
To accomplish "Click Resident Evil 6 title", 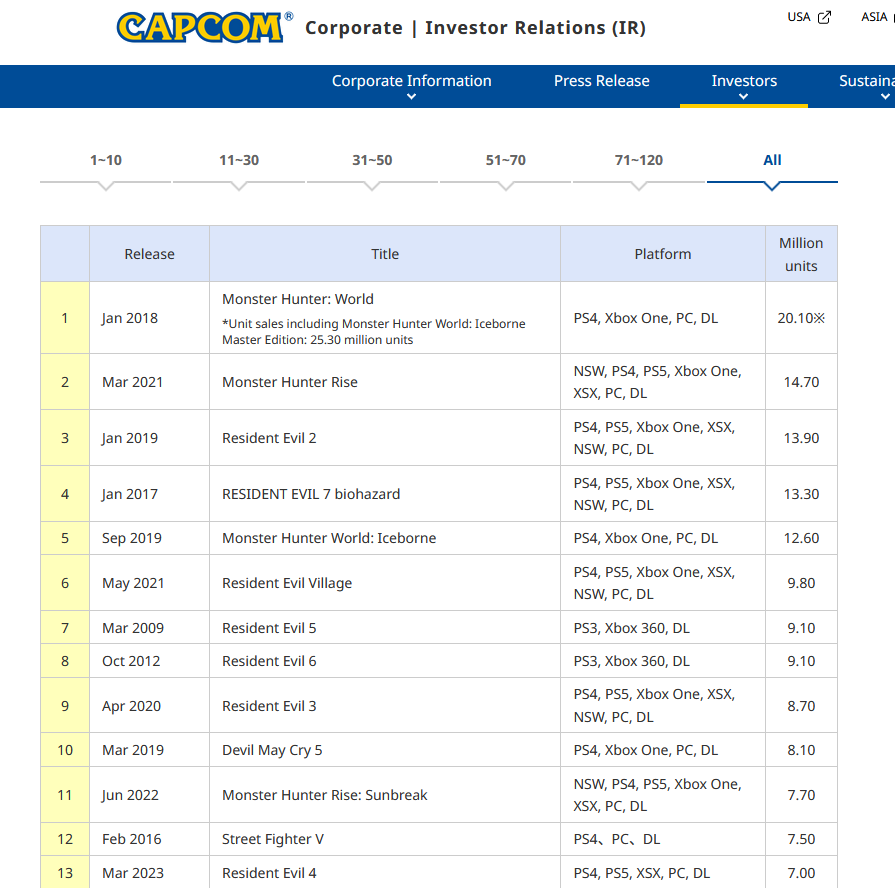I will point(269,661).
